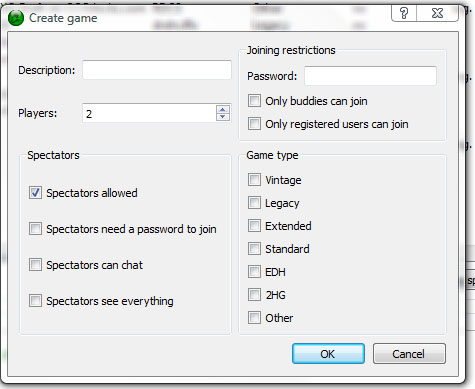Tick Only registered users can join
This screenshot has height=389, width=475.
pos(254,124)
